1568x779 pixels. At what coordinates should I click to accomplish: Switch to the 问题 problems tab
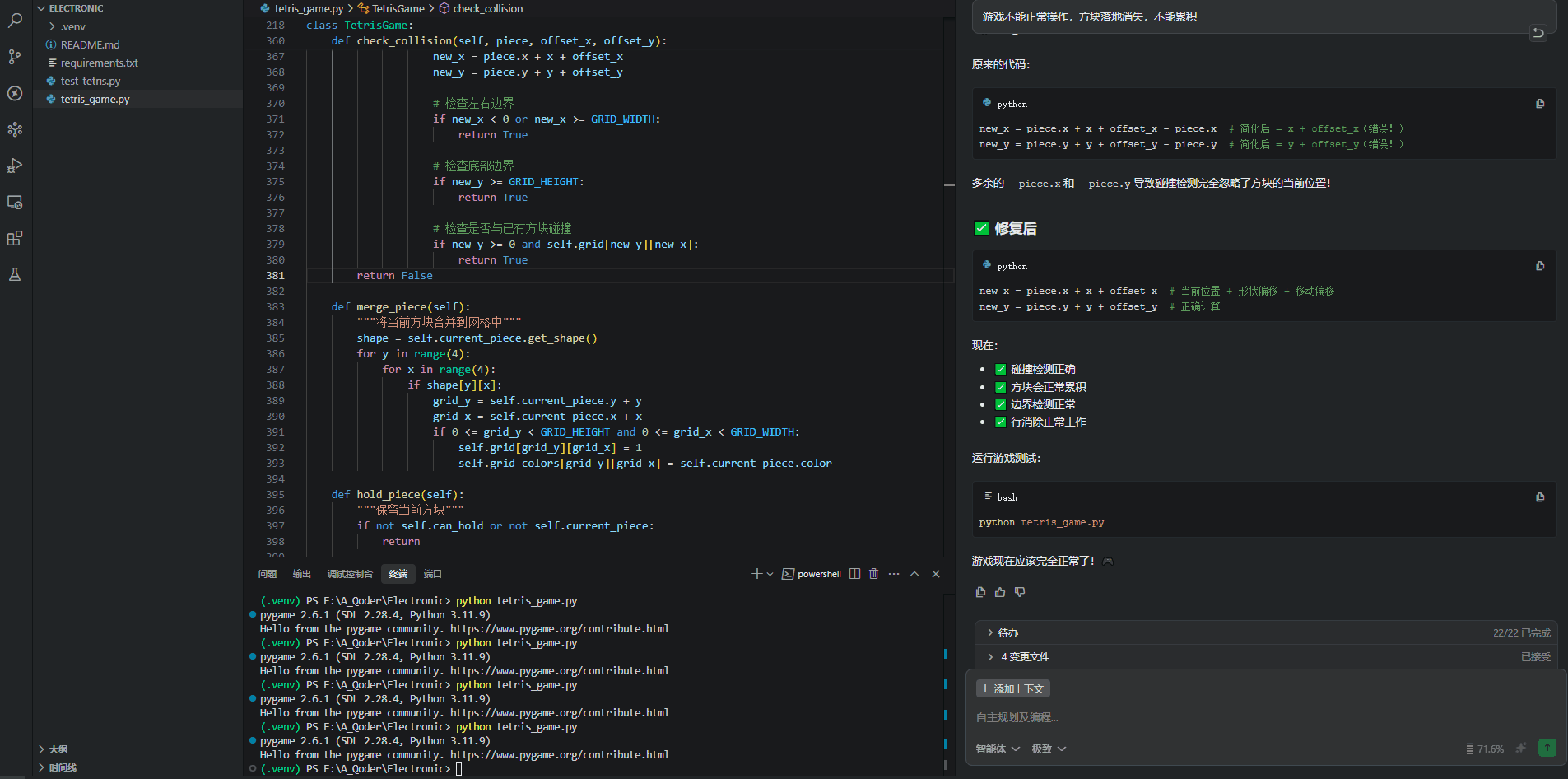pos(268,574)
